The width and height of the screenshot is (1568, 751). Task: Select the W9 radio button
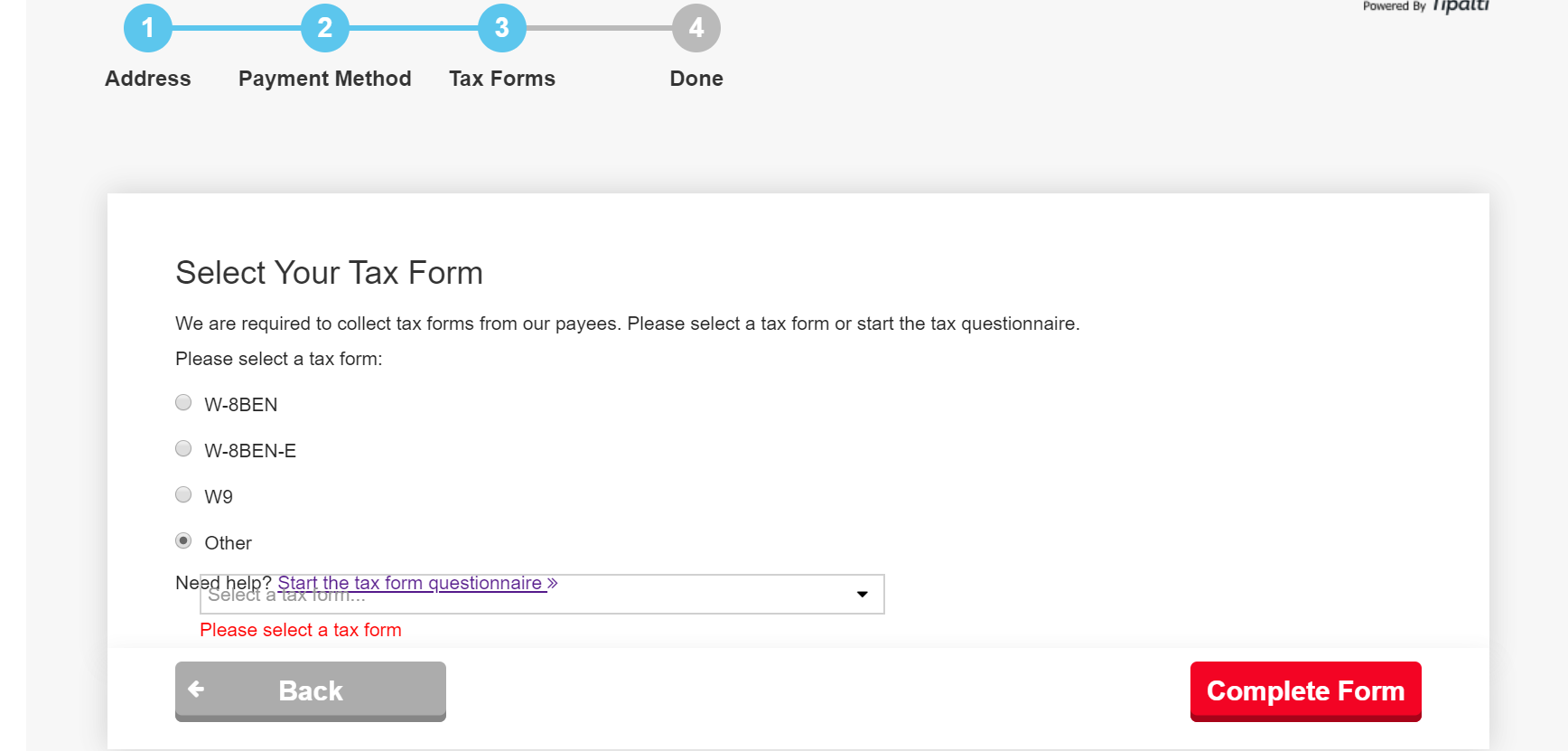point(183,495)
